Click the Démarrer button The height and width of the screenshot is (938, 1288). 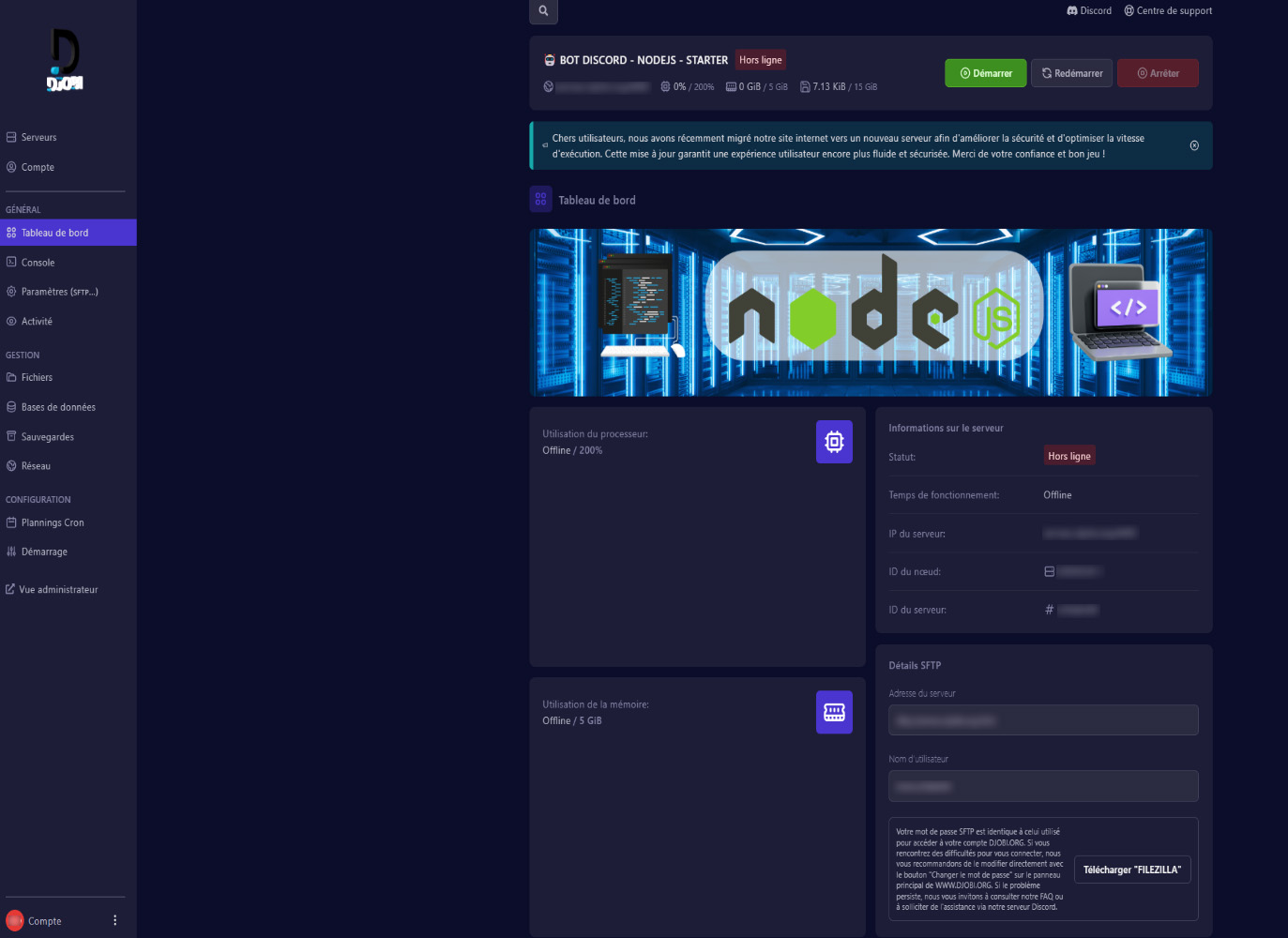point(986,73)
